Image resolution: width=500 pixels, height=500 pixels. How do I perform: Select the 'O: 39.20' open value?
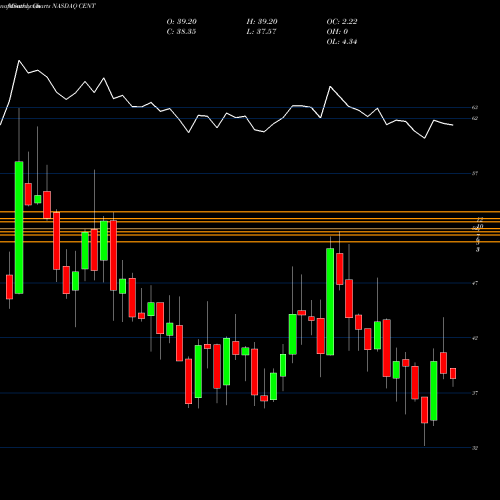tap(182, 22)
